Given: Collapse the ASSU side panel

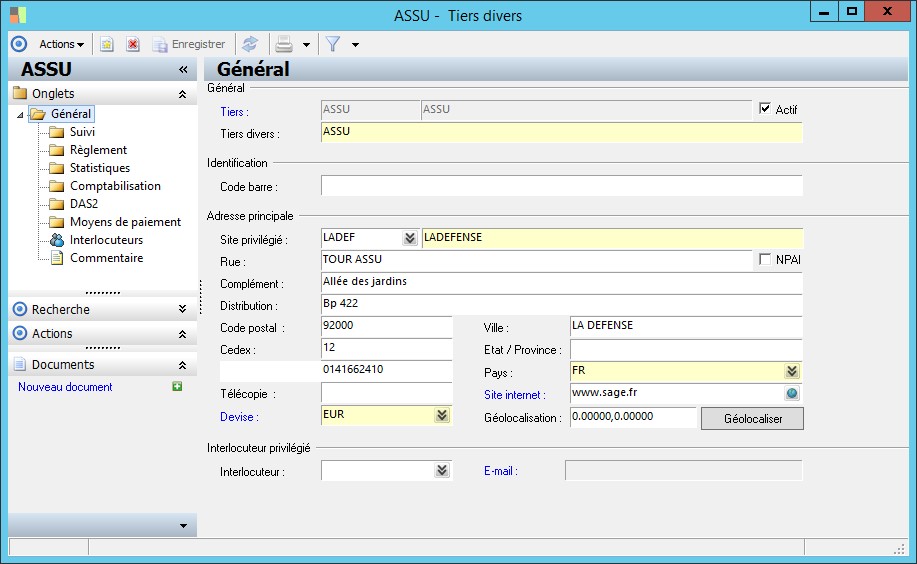Looking at the screenshot, I should (x=183, y=70).
